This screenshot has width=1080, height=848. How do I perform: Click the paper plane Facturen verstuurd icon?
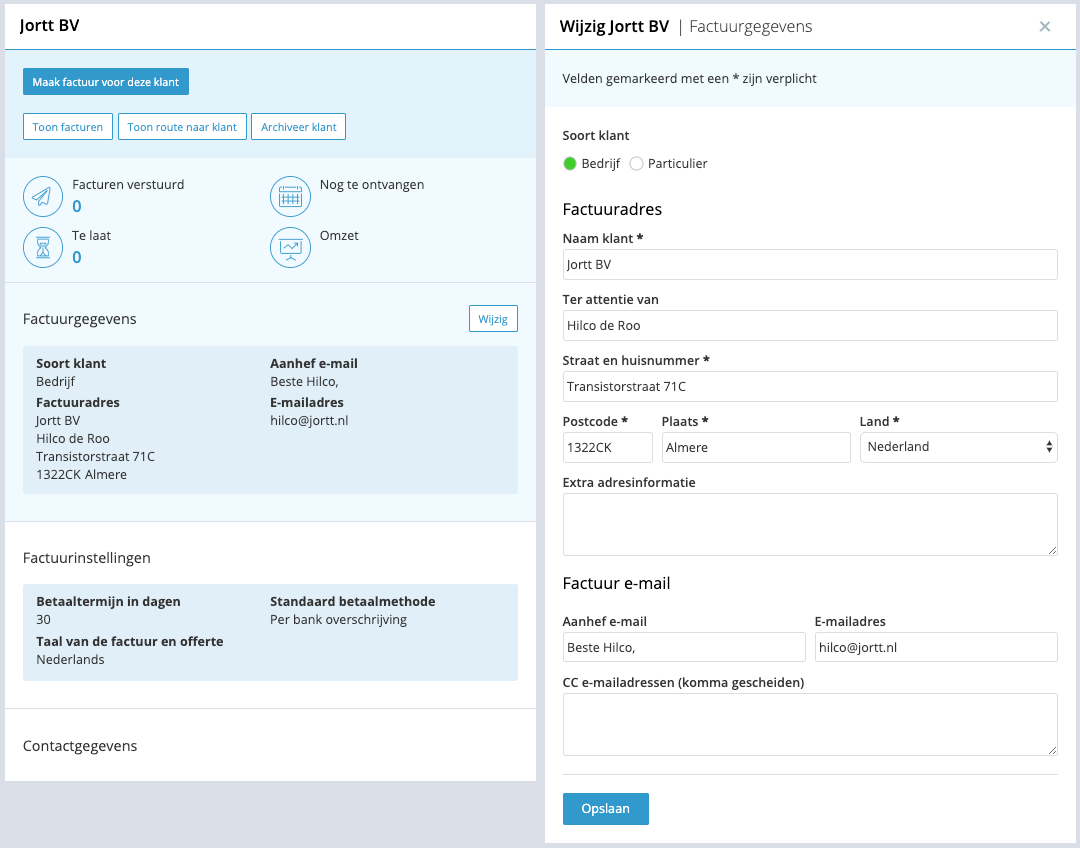(x=43, y=196)
